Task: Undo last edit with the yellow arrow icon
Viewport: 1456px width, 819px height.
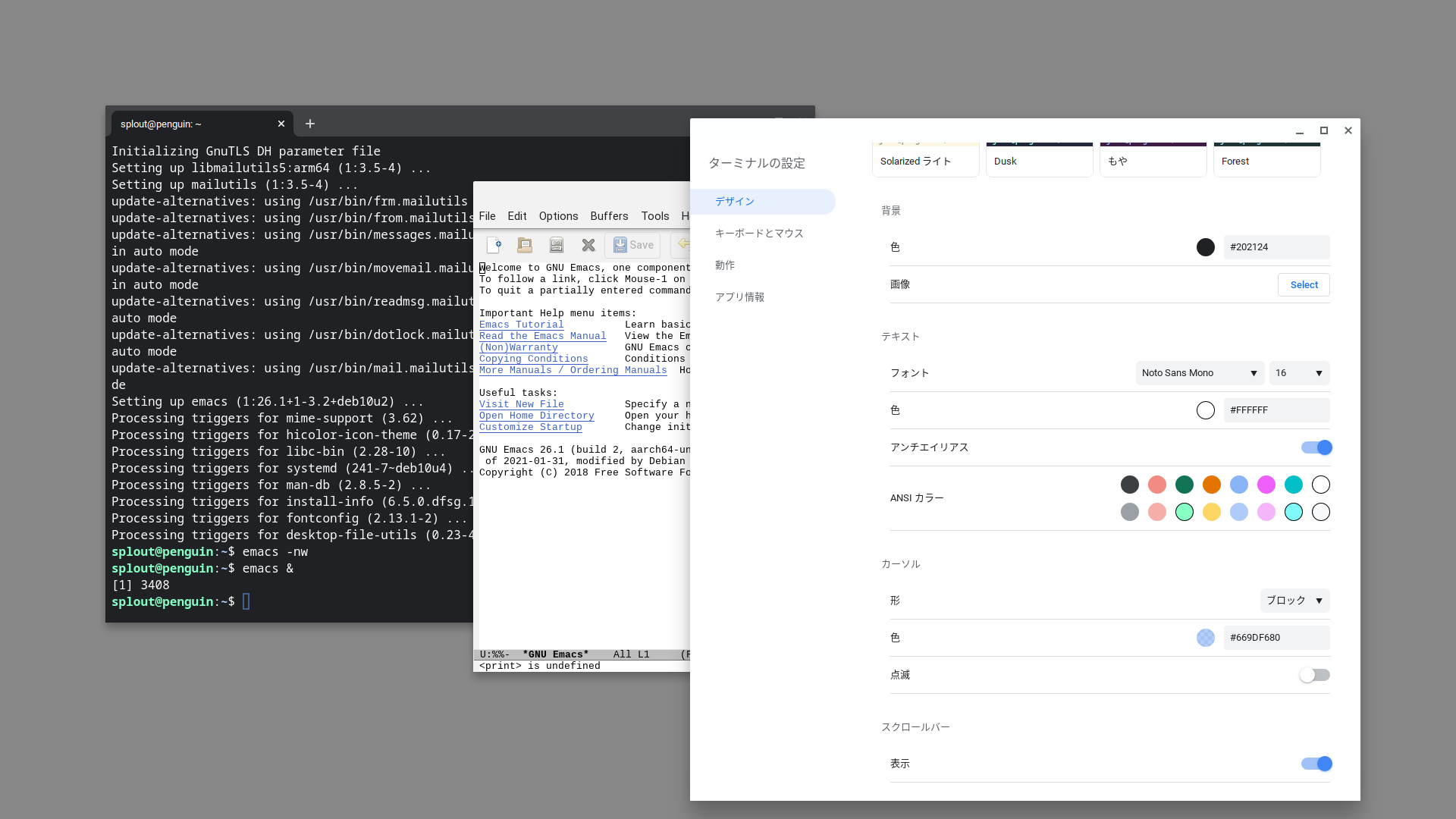Action: coord(683,245)
